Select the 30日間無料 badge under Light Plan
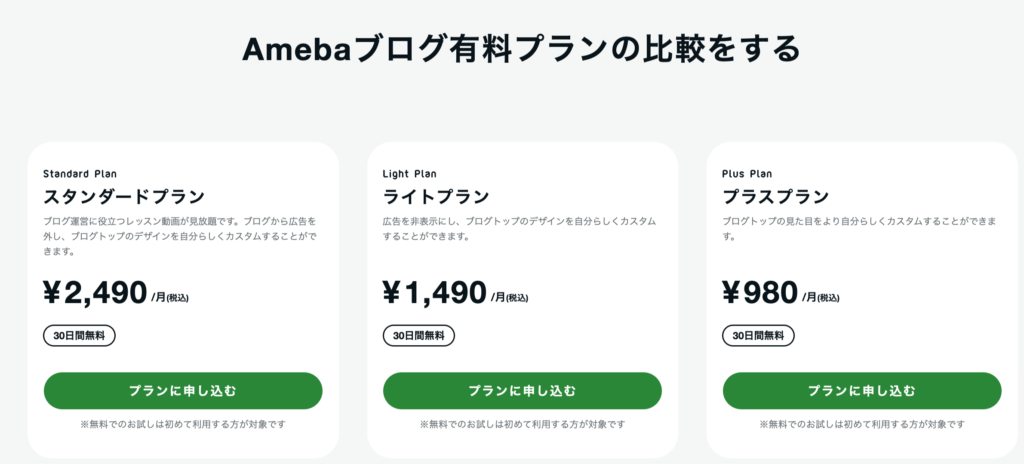This screenshot has height=464, width=1024. coord(419,336)
